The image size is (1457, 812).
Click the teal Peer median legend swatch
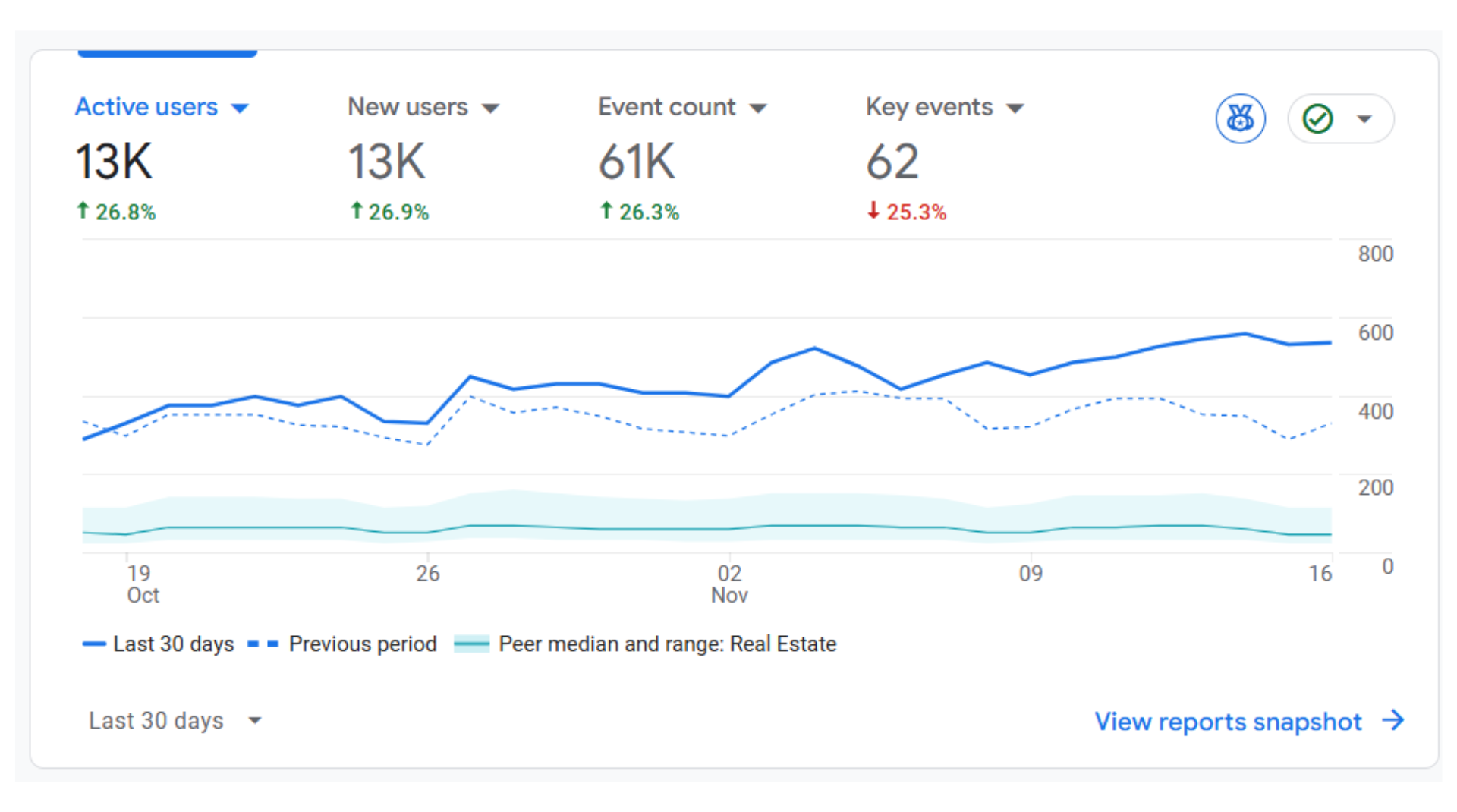[x=471, y=644]
